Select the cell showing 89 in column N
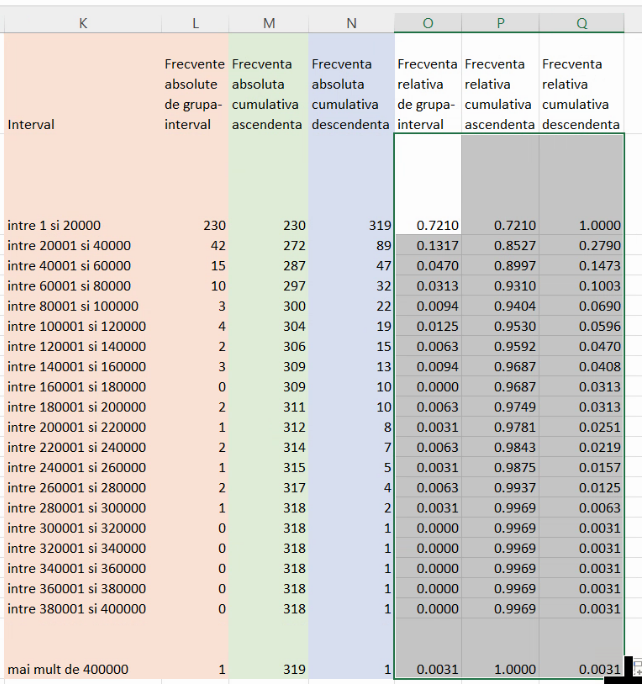This screenshot has height=684, width=642. (x=350, y=246)
